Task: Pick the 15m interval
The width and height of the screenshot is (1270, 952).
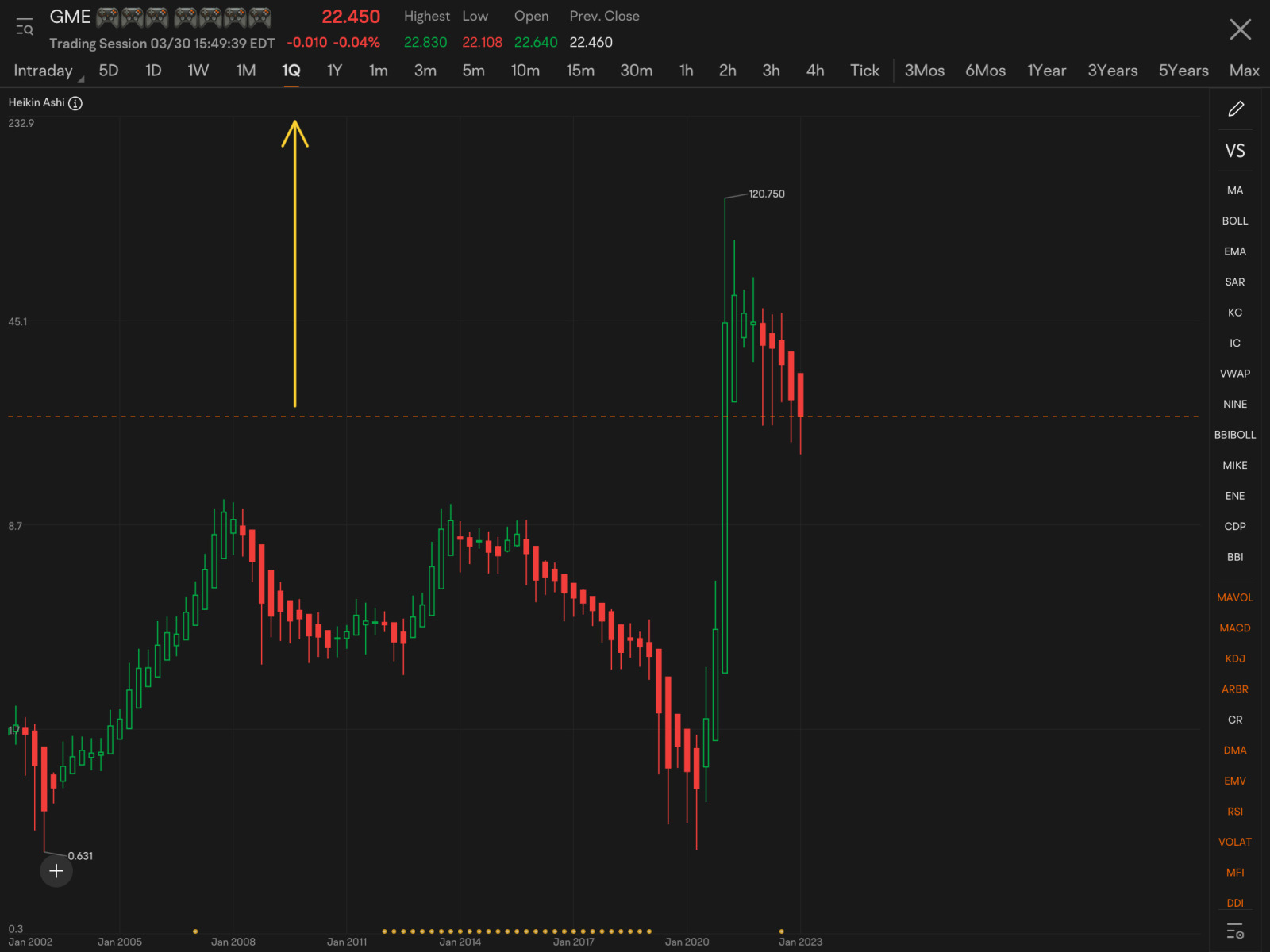Action: (580, 71)
